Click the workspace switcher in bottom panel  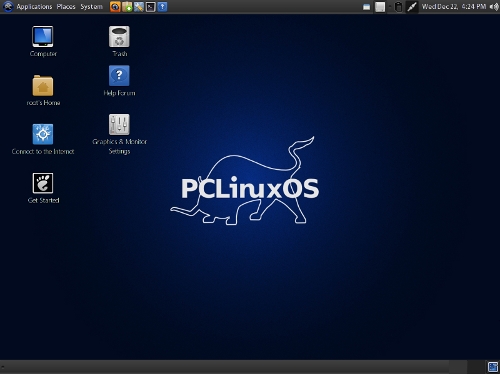493,367
